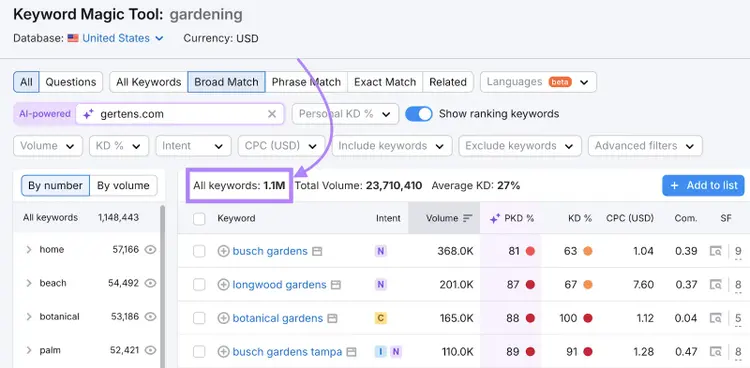
Task: Toggle eye icon for beach group
Action: pos(151,283)
